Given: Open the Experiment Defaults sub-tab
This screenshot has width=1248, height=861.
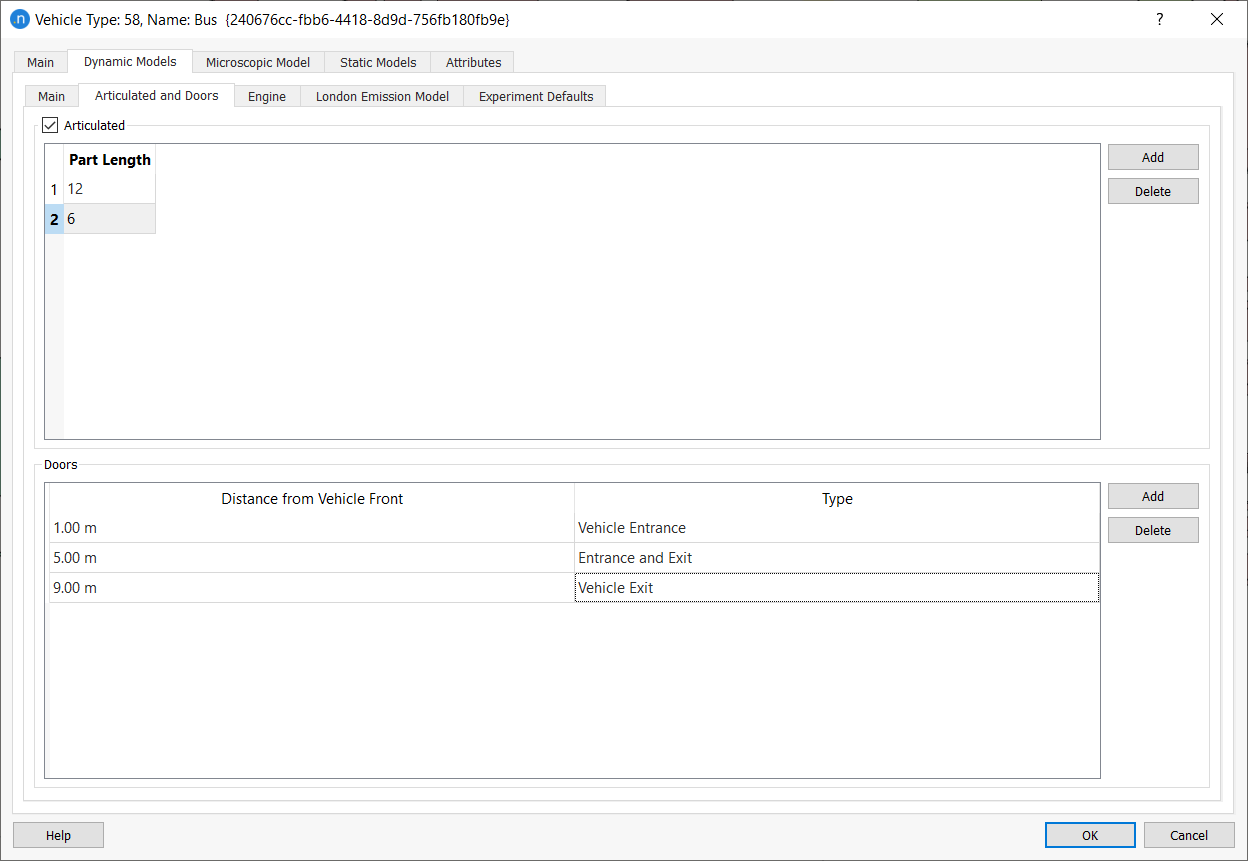Looking at the screenshot, I should tap(535, 96).
